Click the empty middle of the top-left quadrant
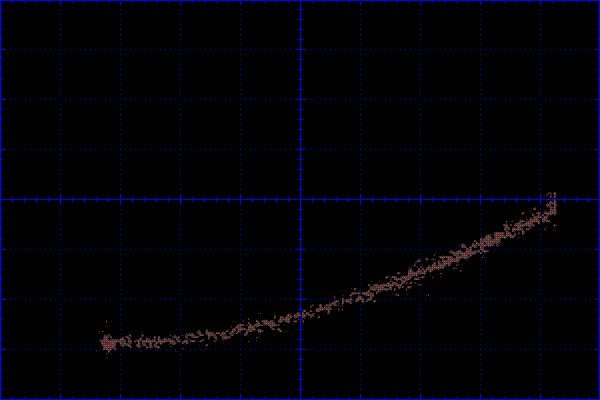The width and height of the screenshot is (600, 400). click(150, 100)
